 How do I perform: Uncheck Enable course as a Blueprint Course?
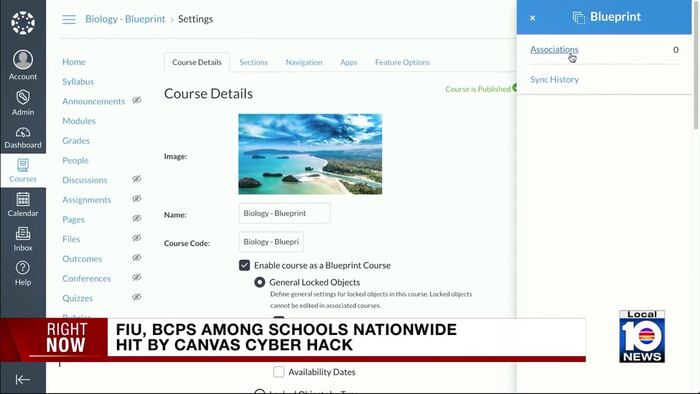click(x=244, y=265)
